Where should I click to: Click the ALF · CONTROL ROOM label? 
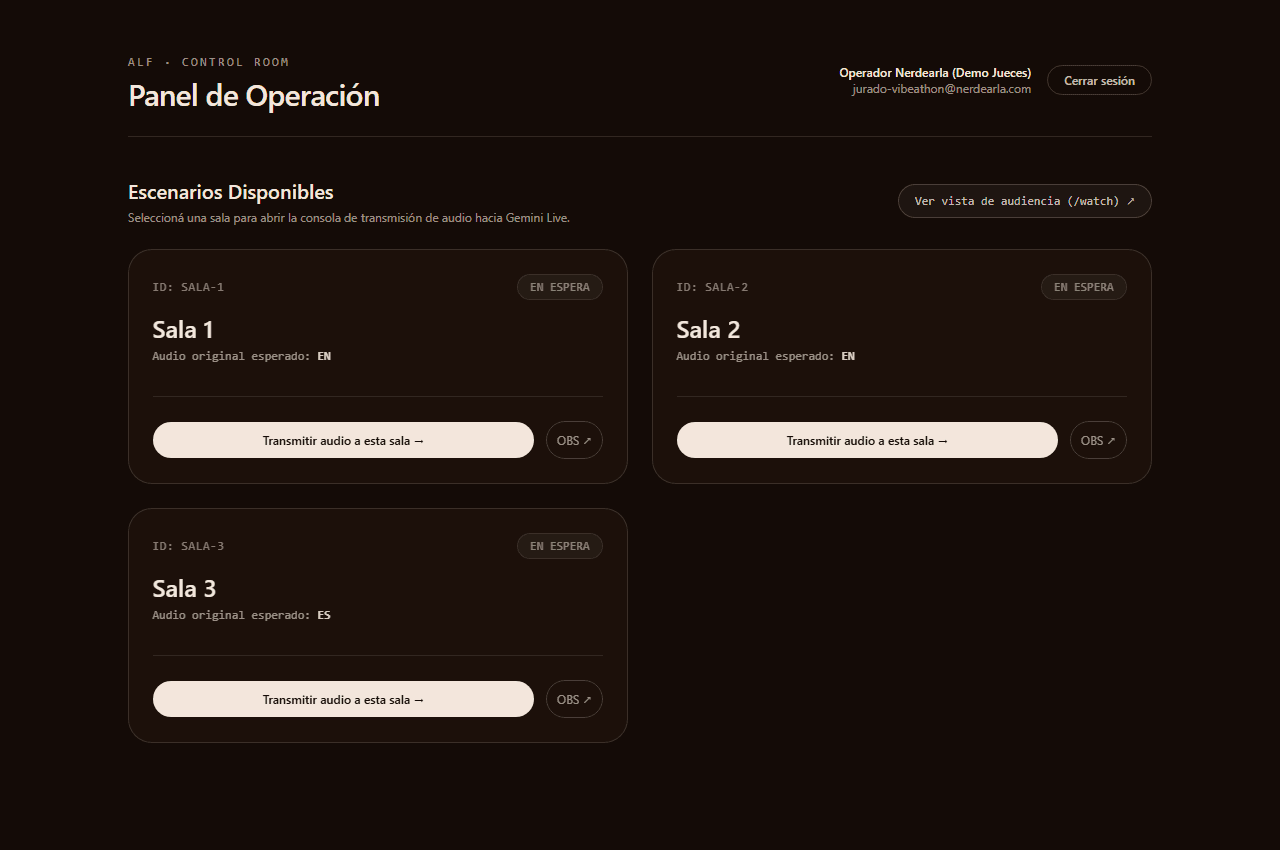point(208,62)
